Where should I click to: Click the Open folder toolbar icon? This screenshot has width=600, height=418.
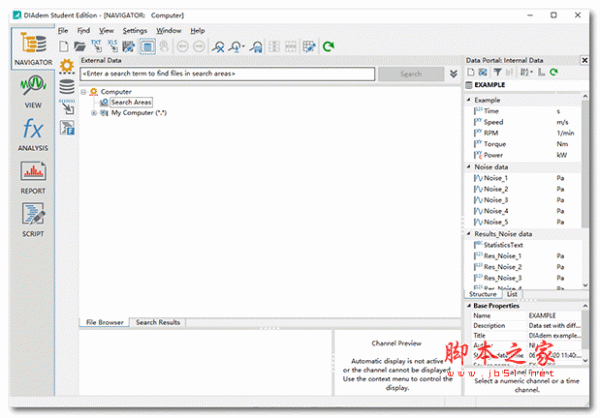click(80, 47)
